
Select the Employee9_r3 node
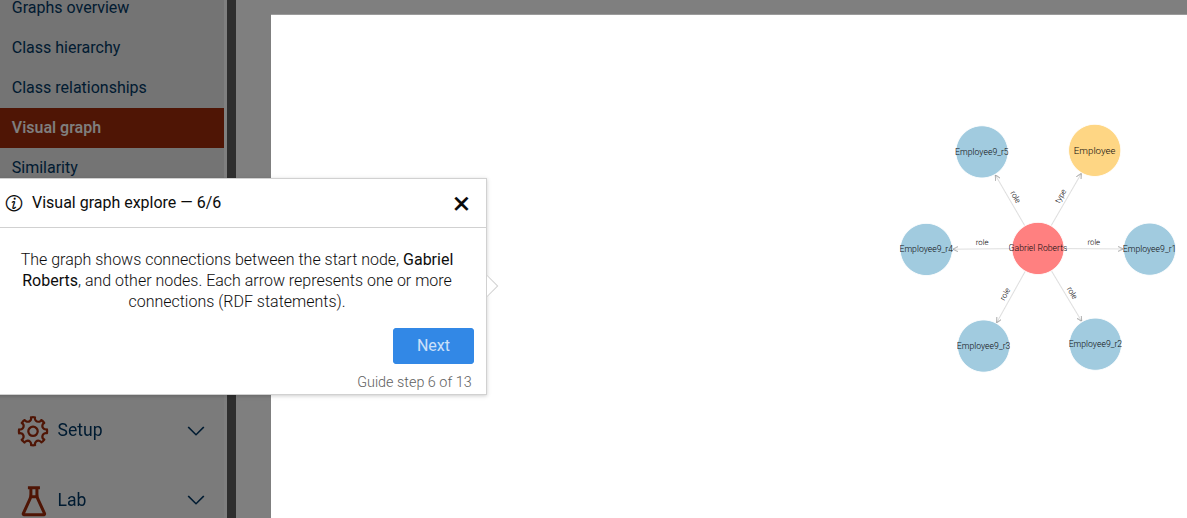[x=983, y=345]
